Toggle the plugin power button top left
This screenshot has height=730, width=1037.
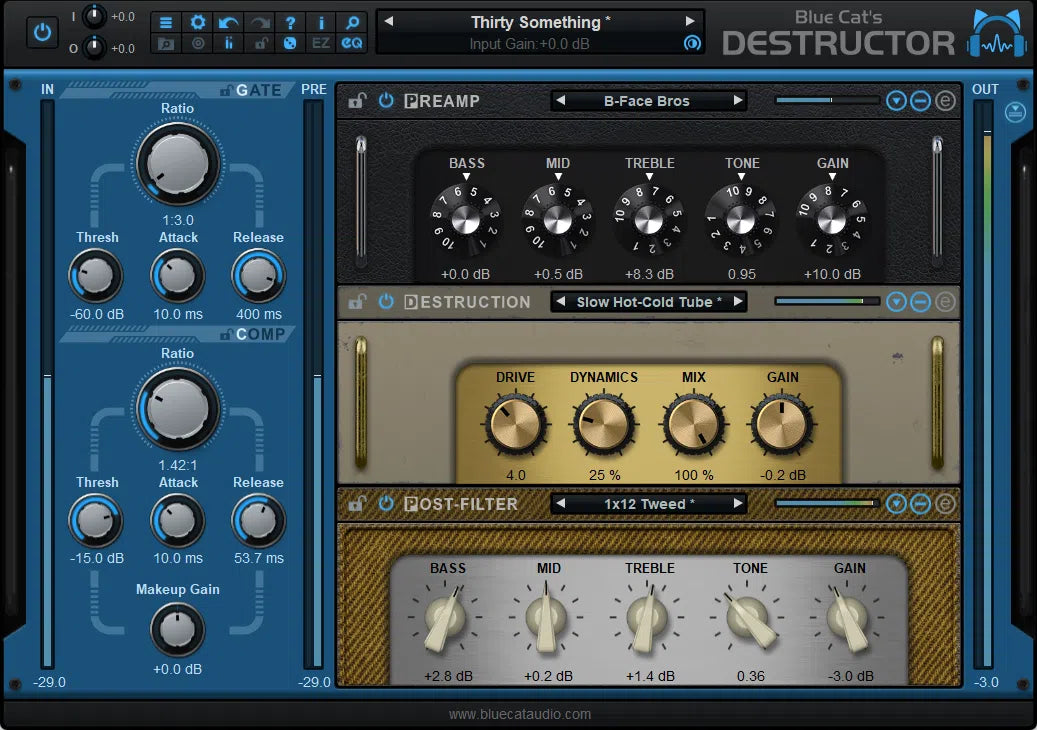(x=42, y=30)
